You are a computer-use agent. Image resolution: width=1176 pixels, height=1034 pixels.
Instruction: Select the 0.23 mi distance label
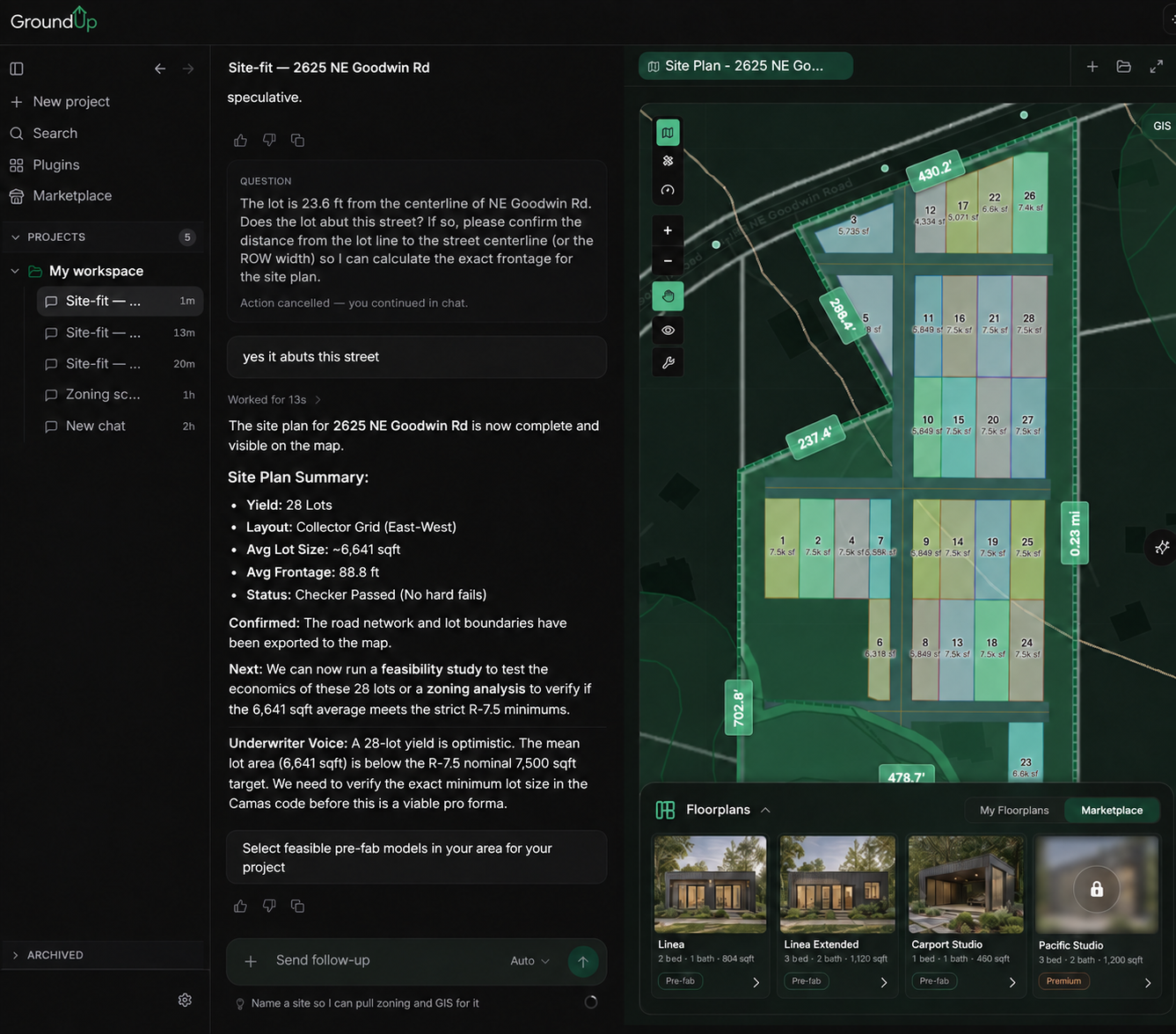click(1075, 533)
